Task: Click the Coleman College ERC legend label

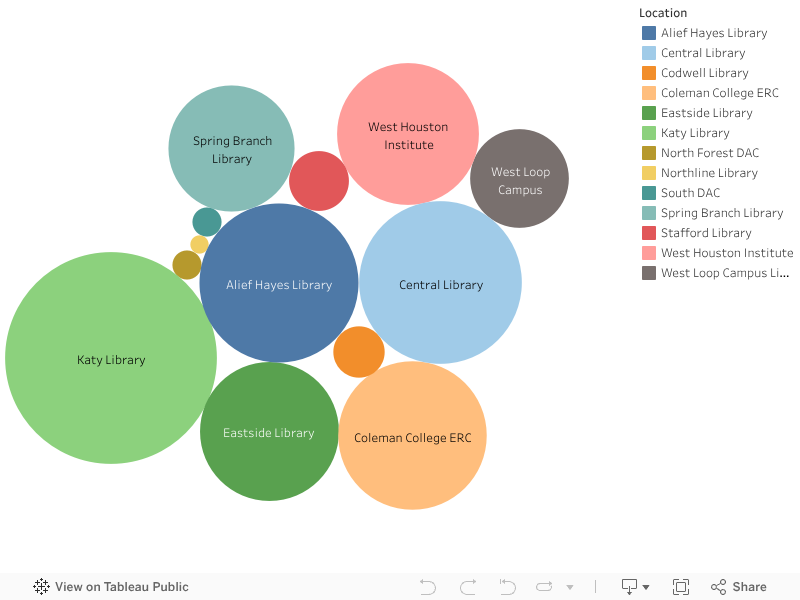Action: tap(720, 93)
